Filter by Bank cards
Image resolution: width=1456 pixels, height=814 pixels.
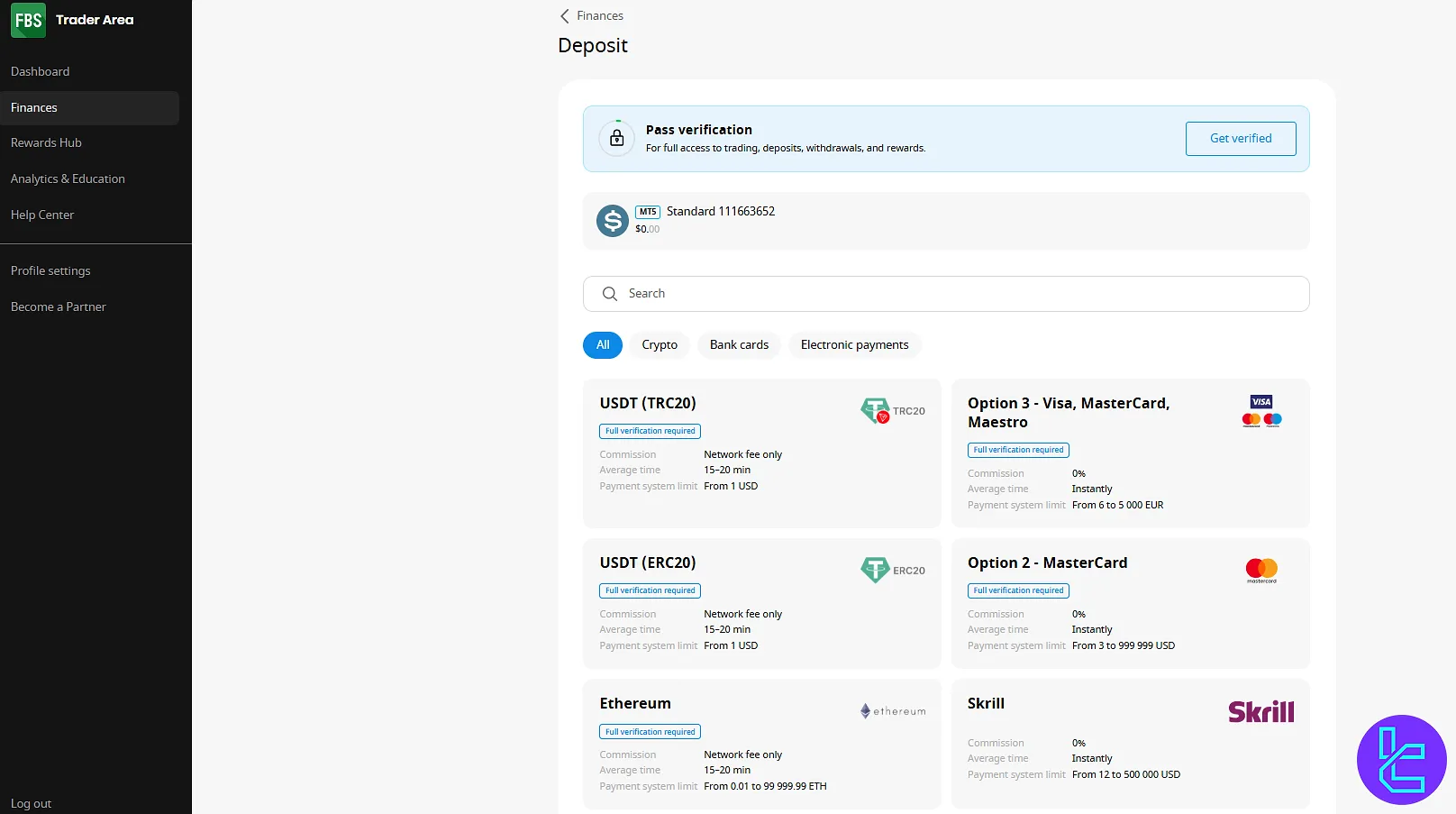click(x=739, y=345)
